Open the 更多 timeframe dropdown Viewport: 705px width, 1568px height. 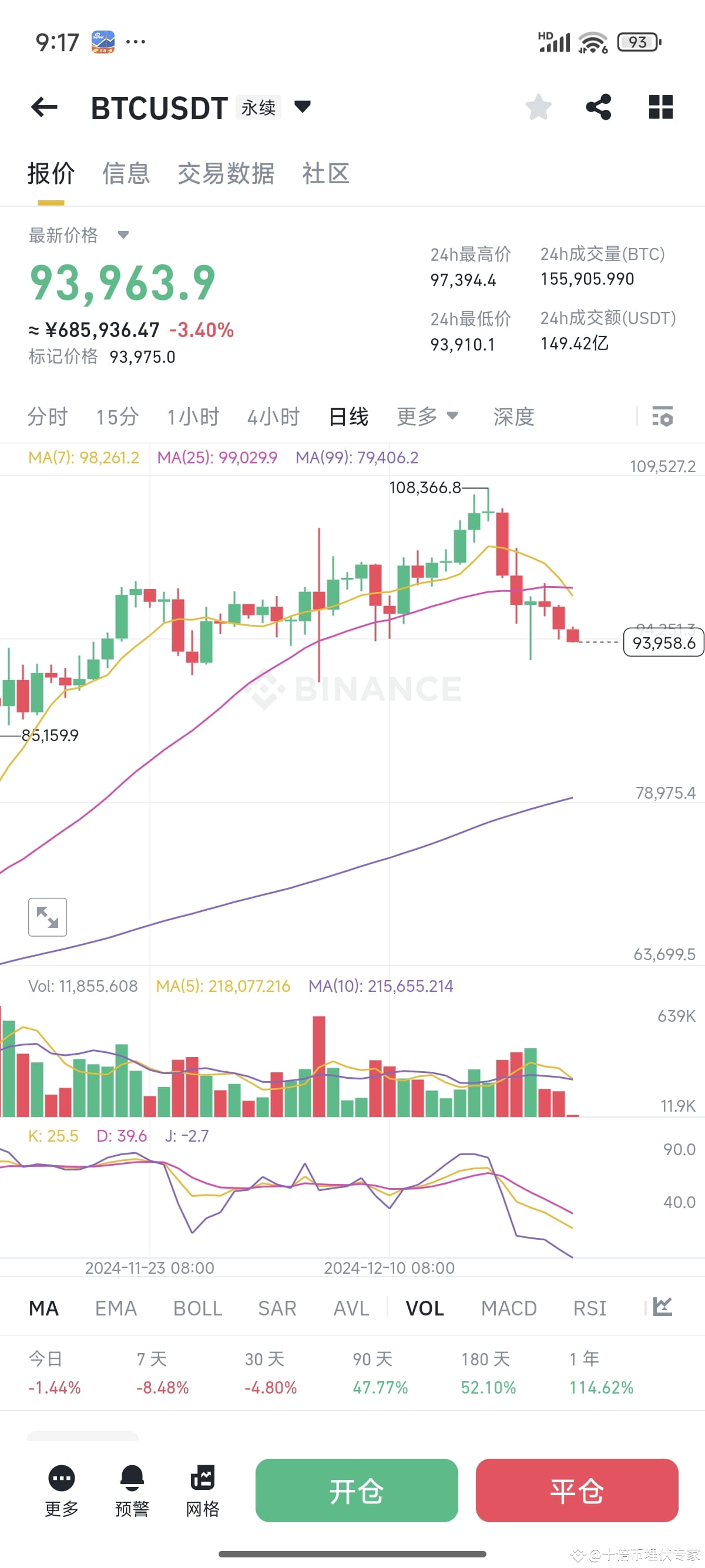(427, 416)
